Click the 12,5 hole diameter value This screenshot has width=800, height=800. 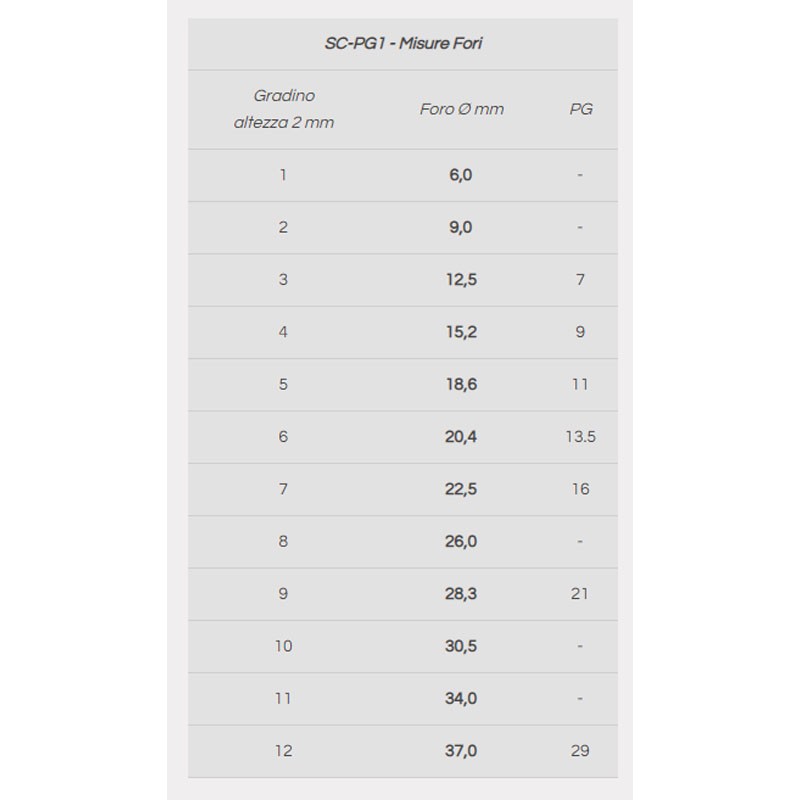(461, 280)
